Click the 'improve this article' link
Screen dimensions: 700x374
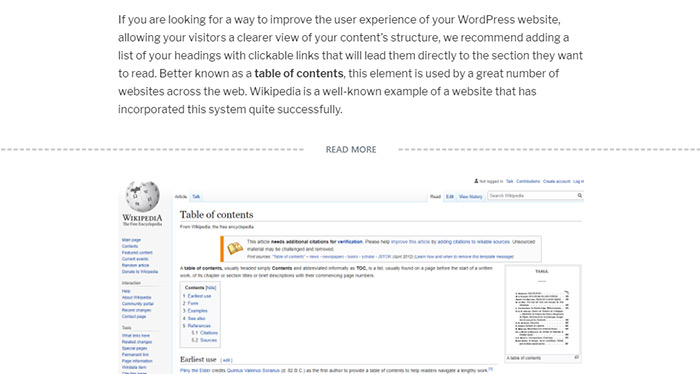pos(410,241)
